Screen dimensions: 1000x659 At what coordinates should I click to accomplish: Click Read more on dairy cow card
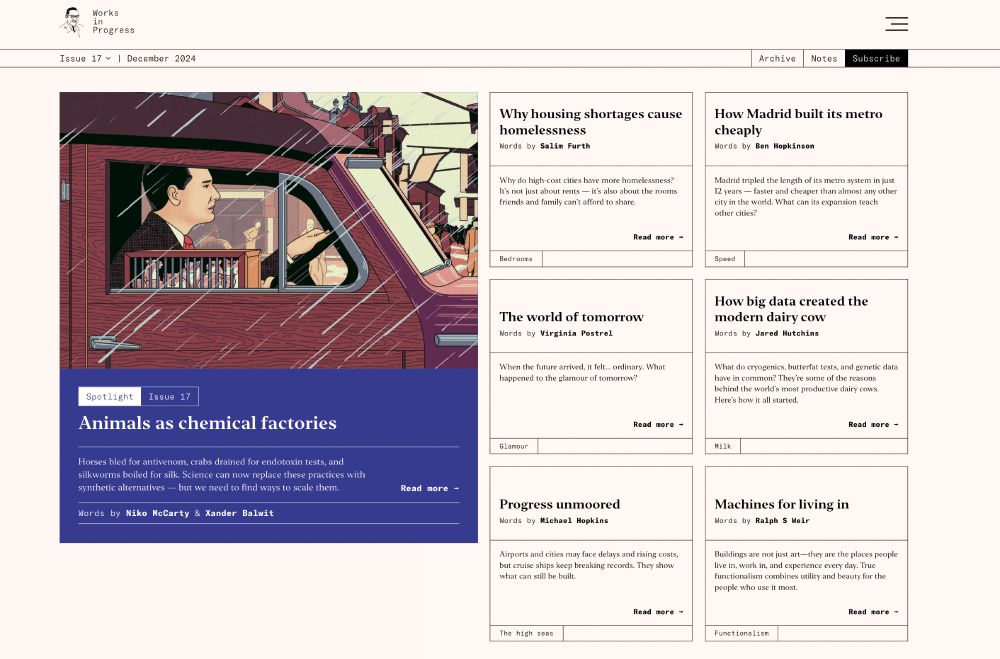[x=873, y=424]
